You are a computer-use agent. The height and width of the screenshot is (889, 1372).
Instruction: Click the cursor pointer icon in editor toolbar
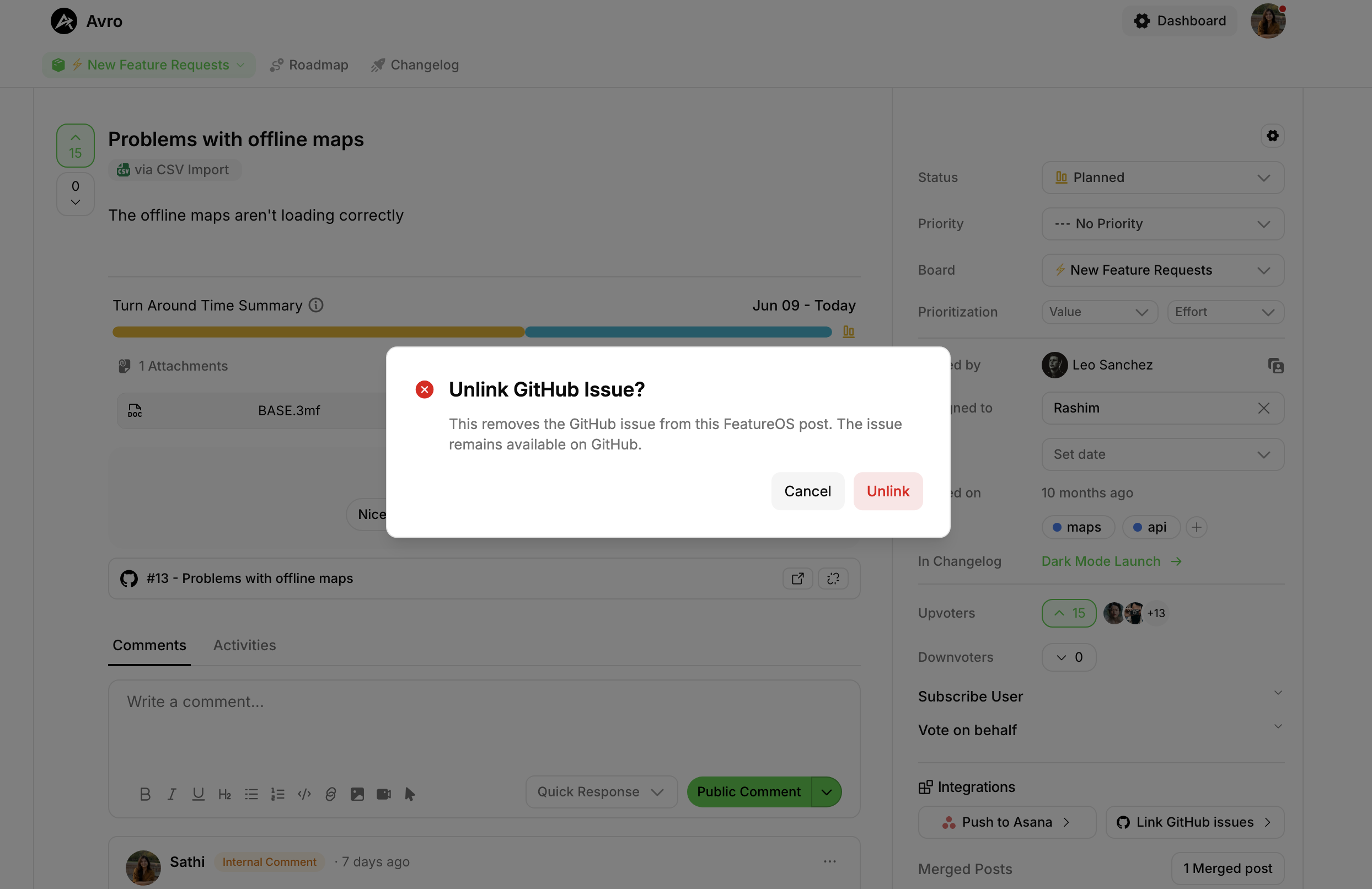point(410,795)
